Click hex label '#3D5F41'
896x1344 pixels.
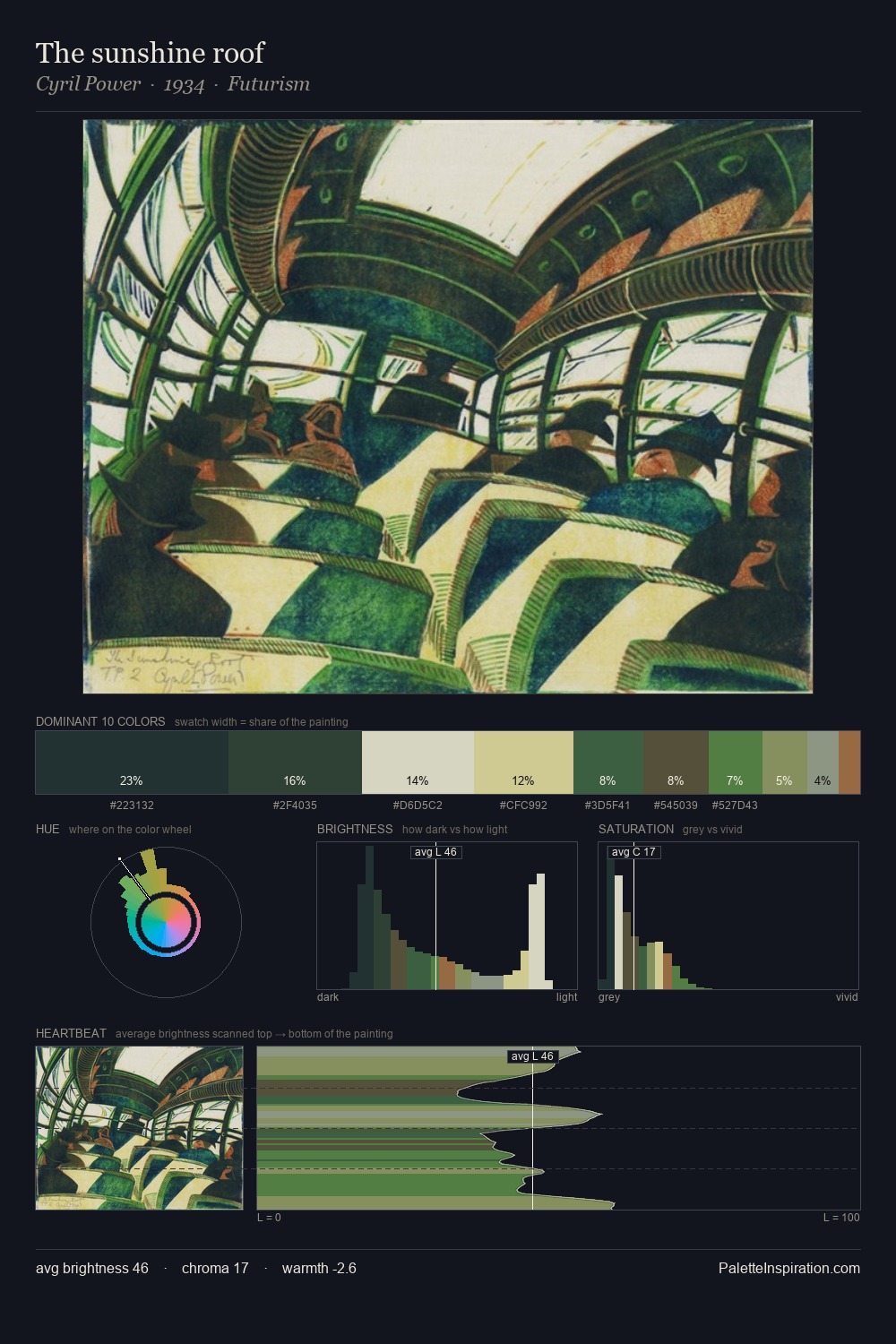607,806
